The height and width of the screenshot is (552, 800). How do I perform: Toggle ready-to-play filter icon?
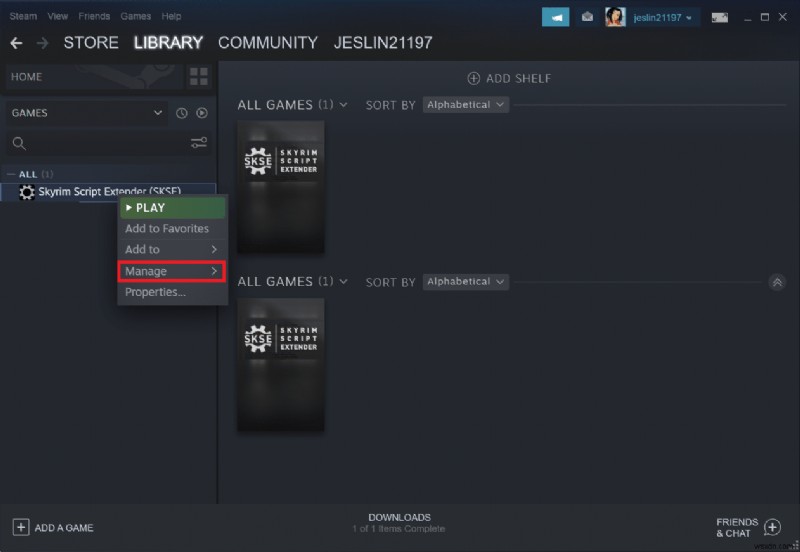(202, 113)
